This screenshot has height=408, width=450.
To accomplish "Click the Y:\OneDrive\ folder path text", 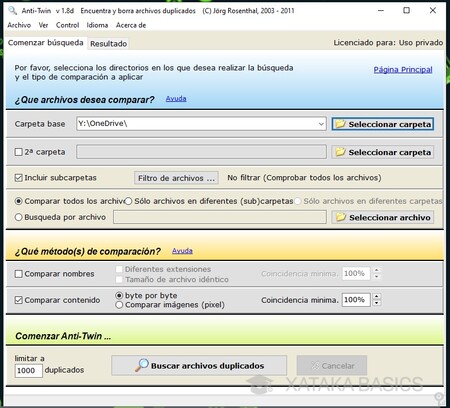I will click(x=102, y=123).
